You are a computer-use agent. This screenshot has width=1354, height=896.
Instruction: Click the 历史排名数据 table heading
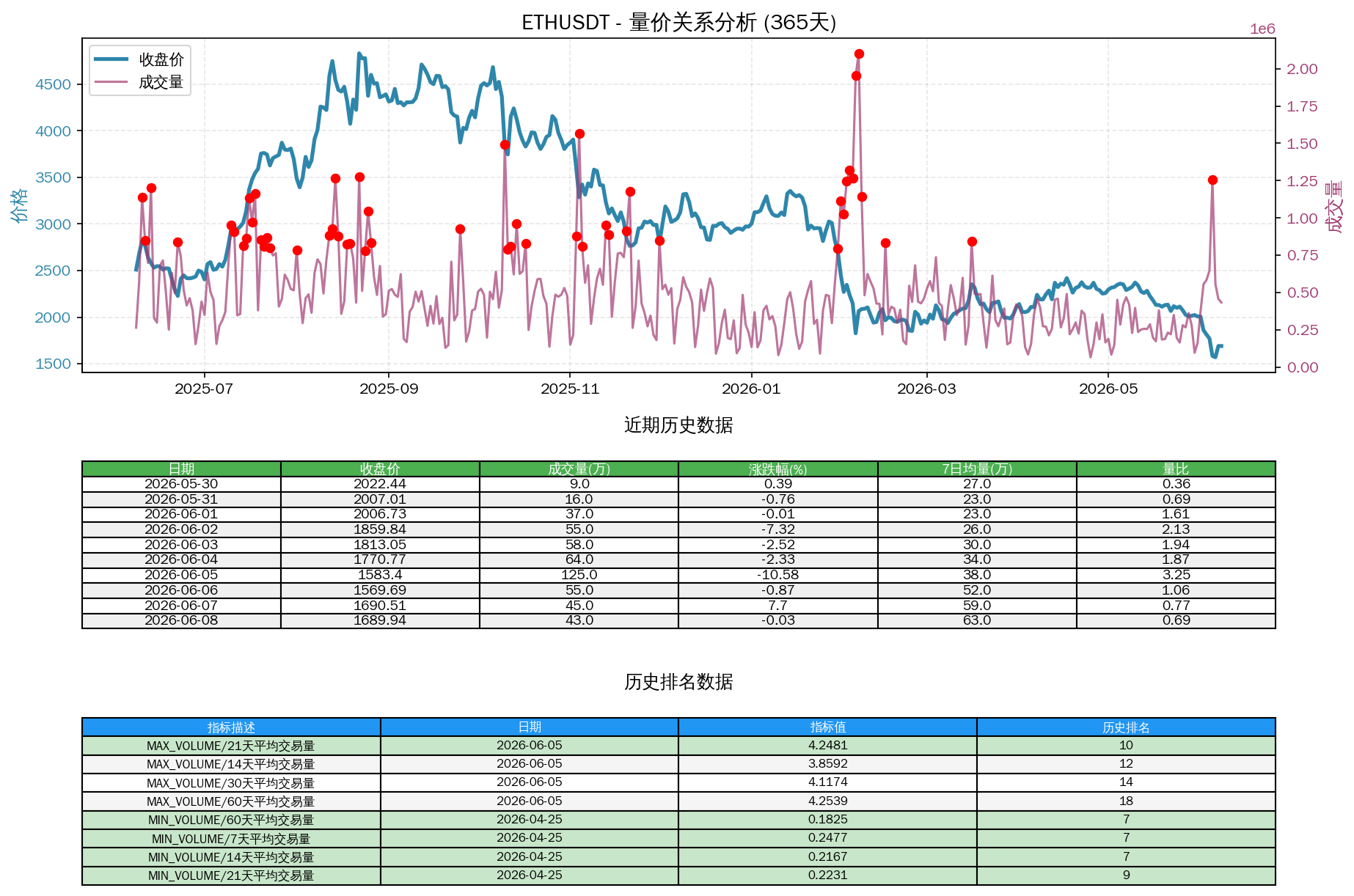tap(678, 682)
